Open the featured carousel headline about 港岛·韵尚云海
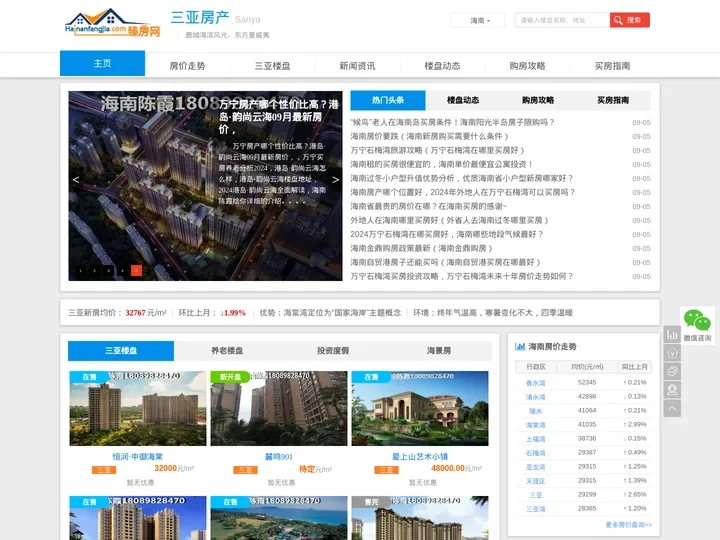Image resolution: width=720 pixels, height=540 pixels. click(x=279, y=117)
